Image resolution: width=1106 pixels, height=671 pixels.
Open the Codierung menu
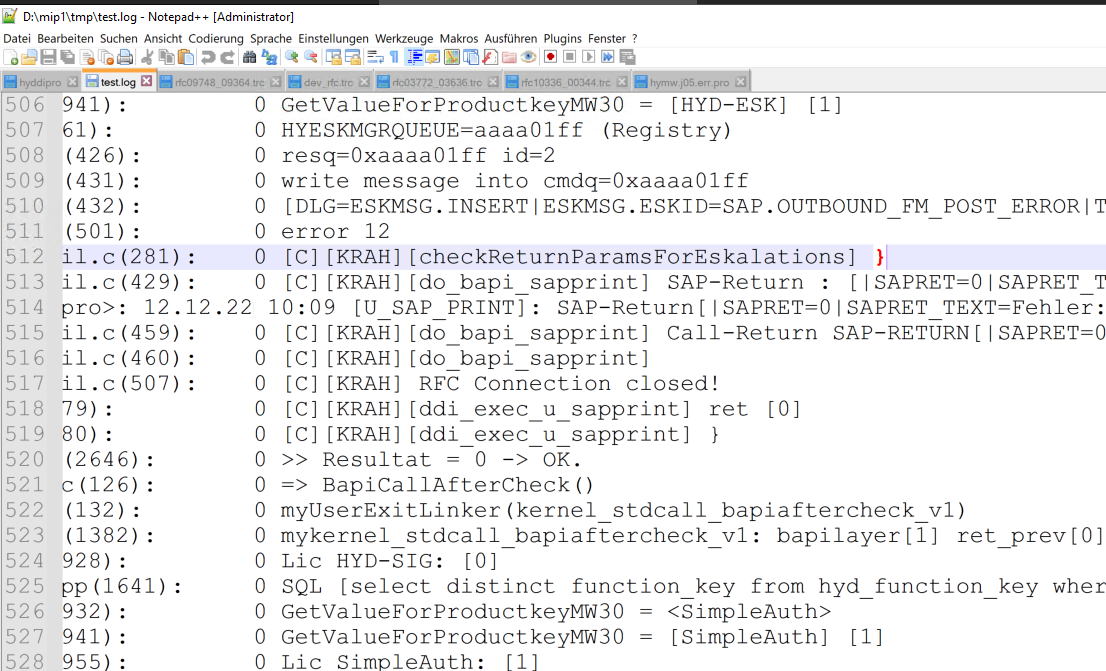tap(216, 38)
